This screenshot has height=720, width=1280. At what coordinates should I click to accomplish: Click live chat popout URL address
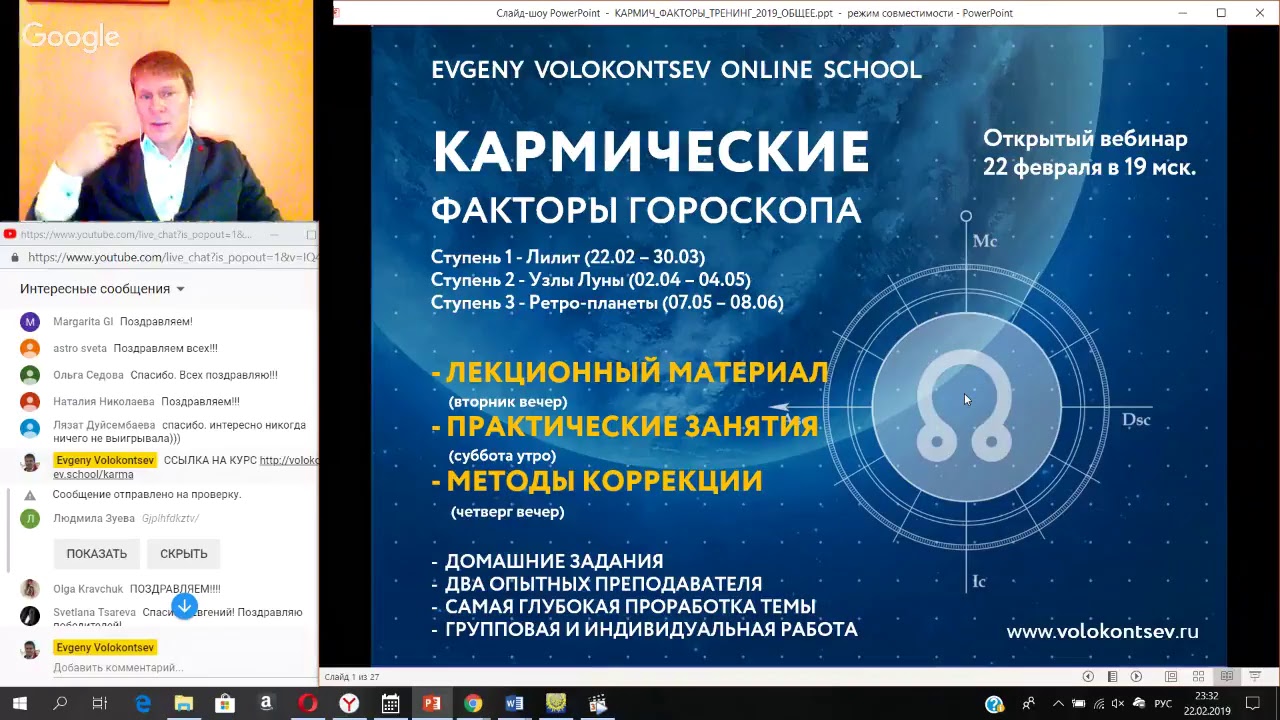(172, 257)
